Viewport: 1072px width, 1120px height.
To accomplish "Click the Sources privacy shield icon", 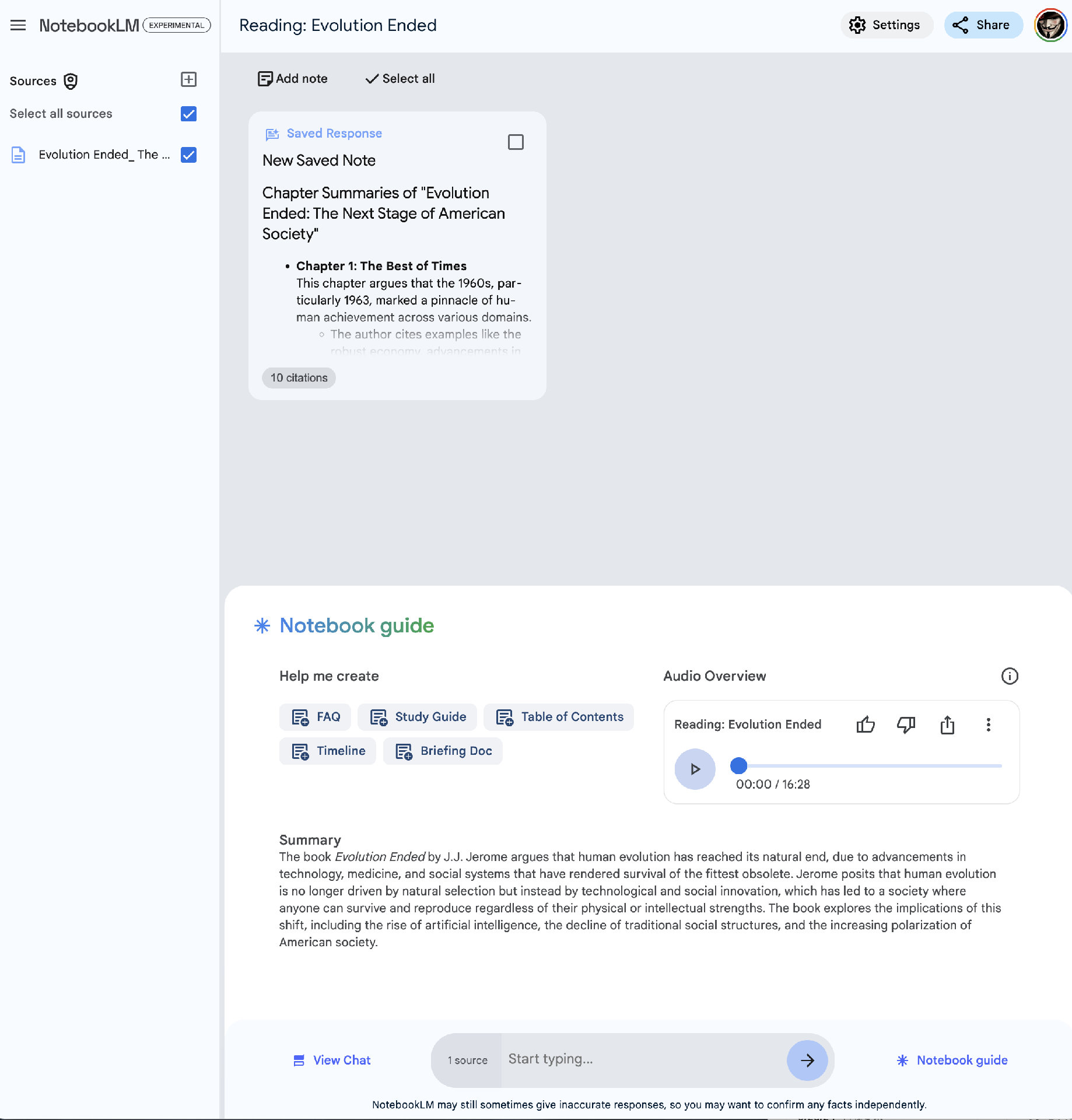I will click(x=71, y=81).
